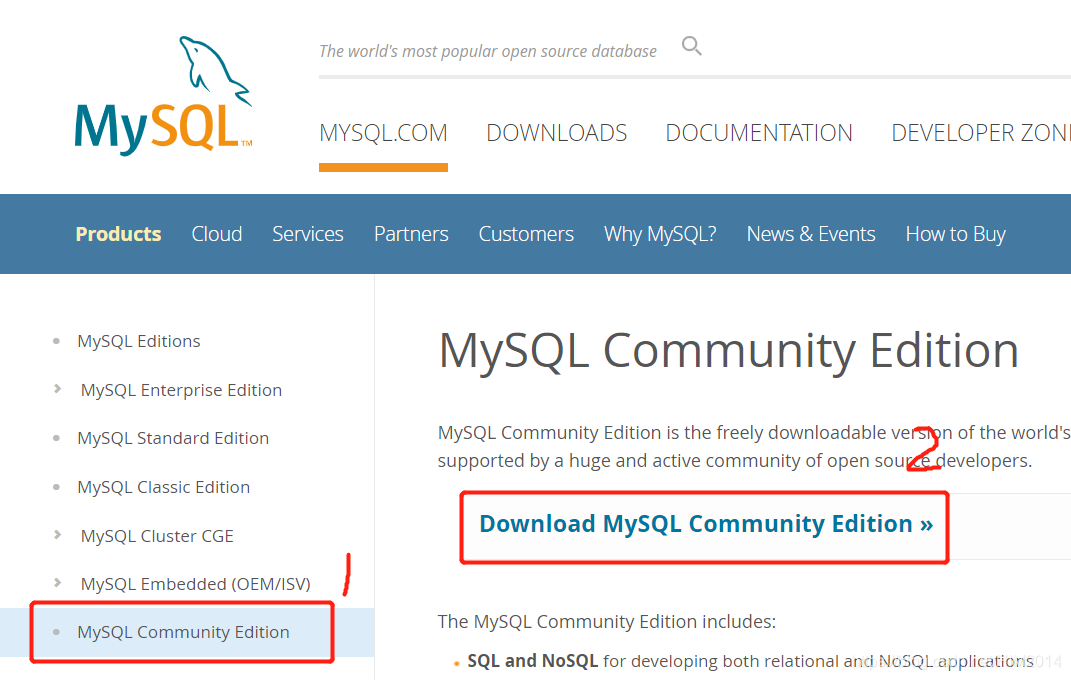Screen dimensions: 1071x680
Task: Expand the MySQL Cluster CGE arrow
Action: [x=57, y=535]
